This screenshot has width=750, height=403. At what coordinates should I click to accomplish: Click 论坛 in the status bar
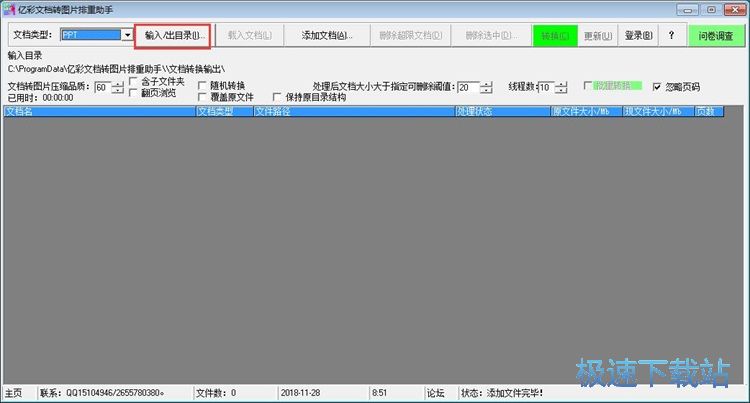(x=436, y=393)
